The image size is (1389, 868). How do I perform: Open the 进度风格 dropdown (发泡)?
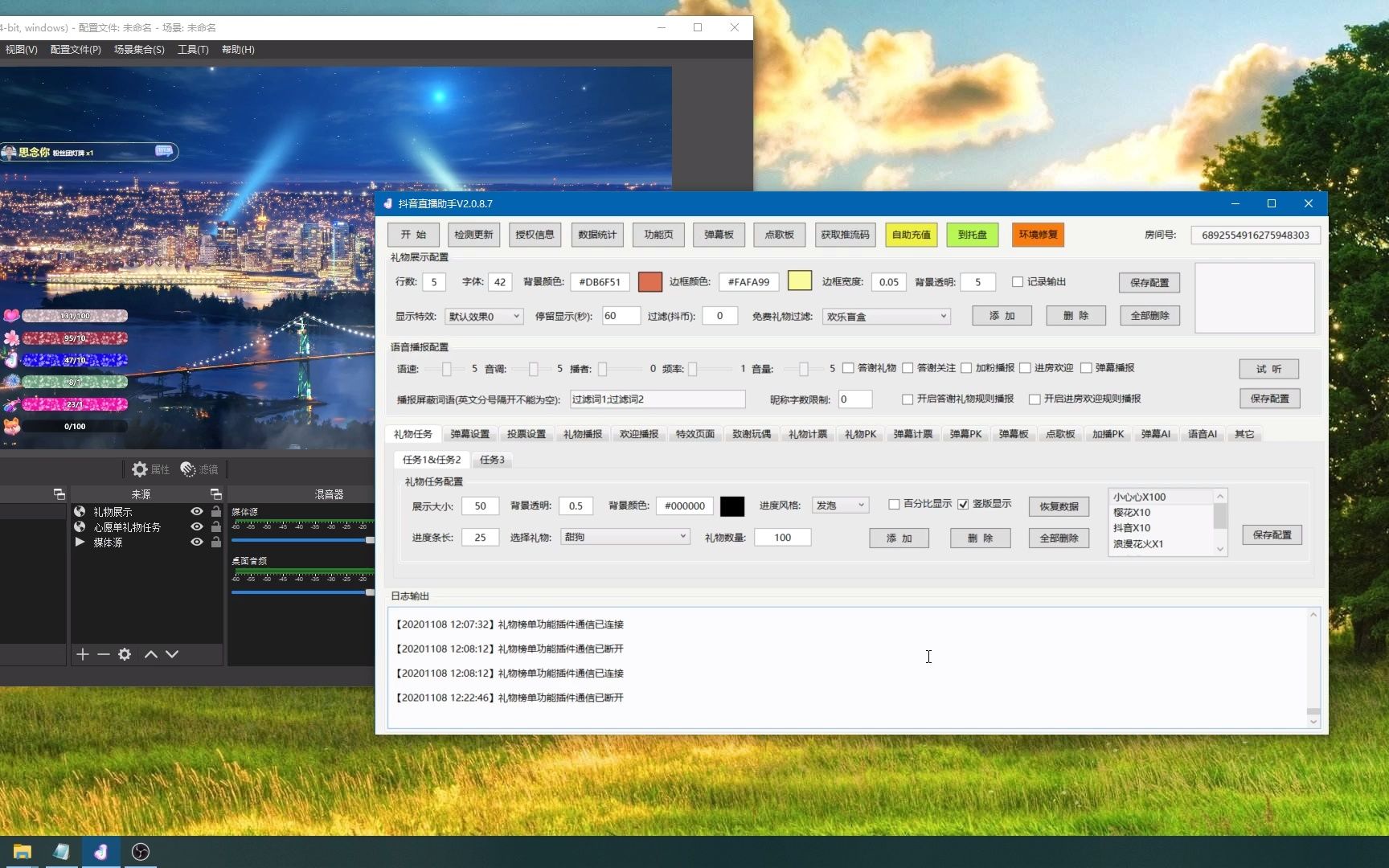click(x=840, y=506)
